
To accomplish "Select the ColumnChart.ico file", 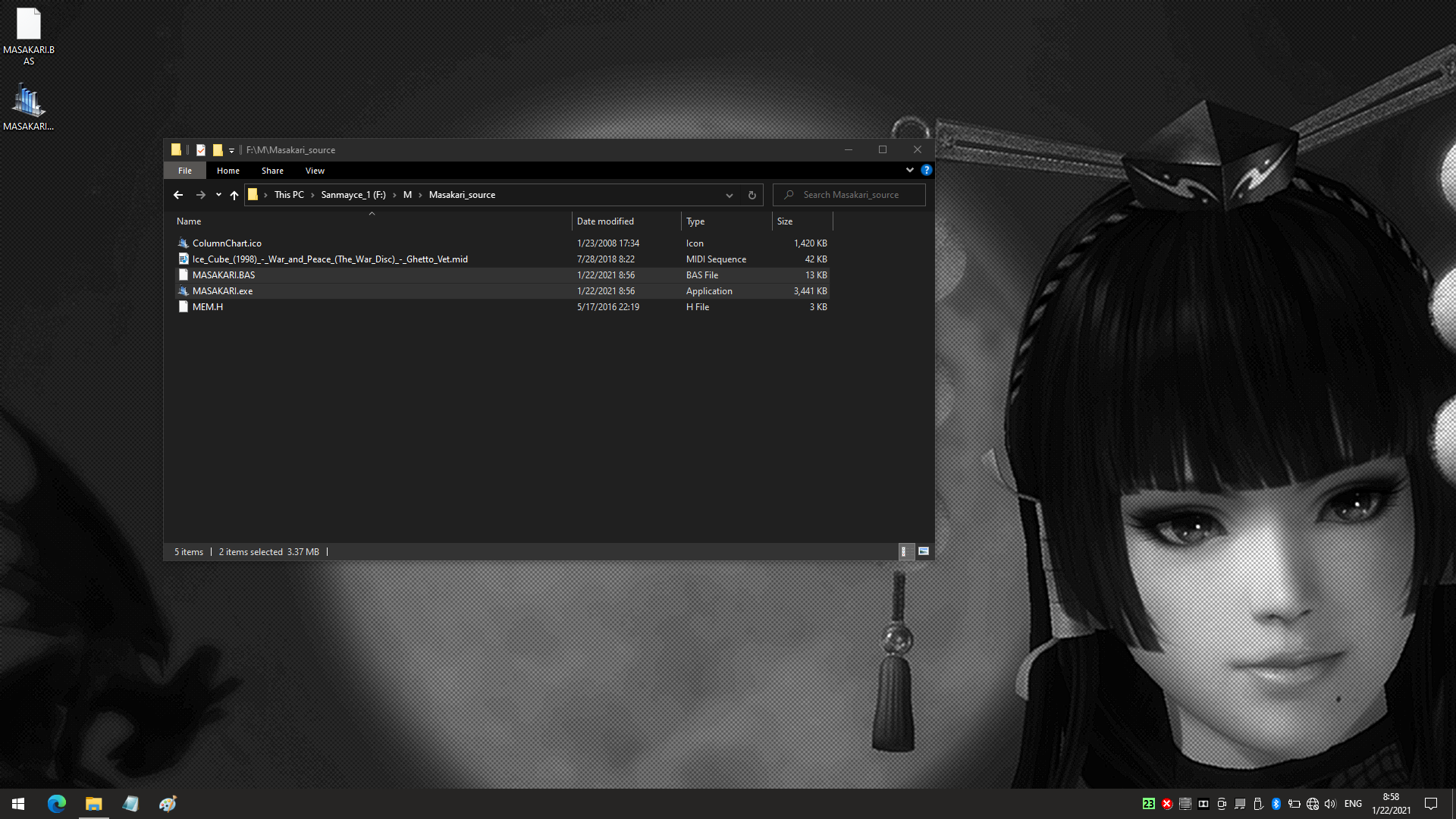I will tap(500, 243).
